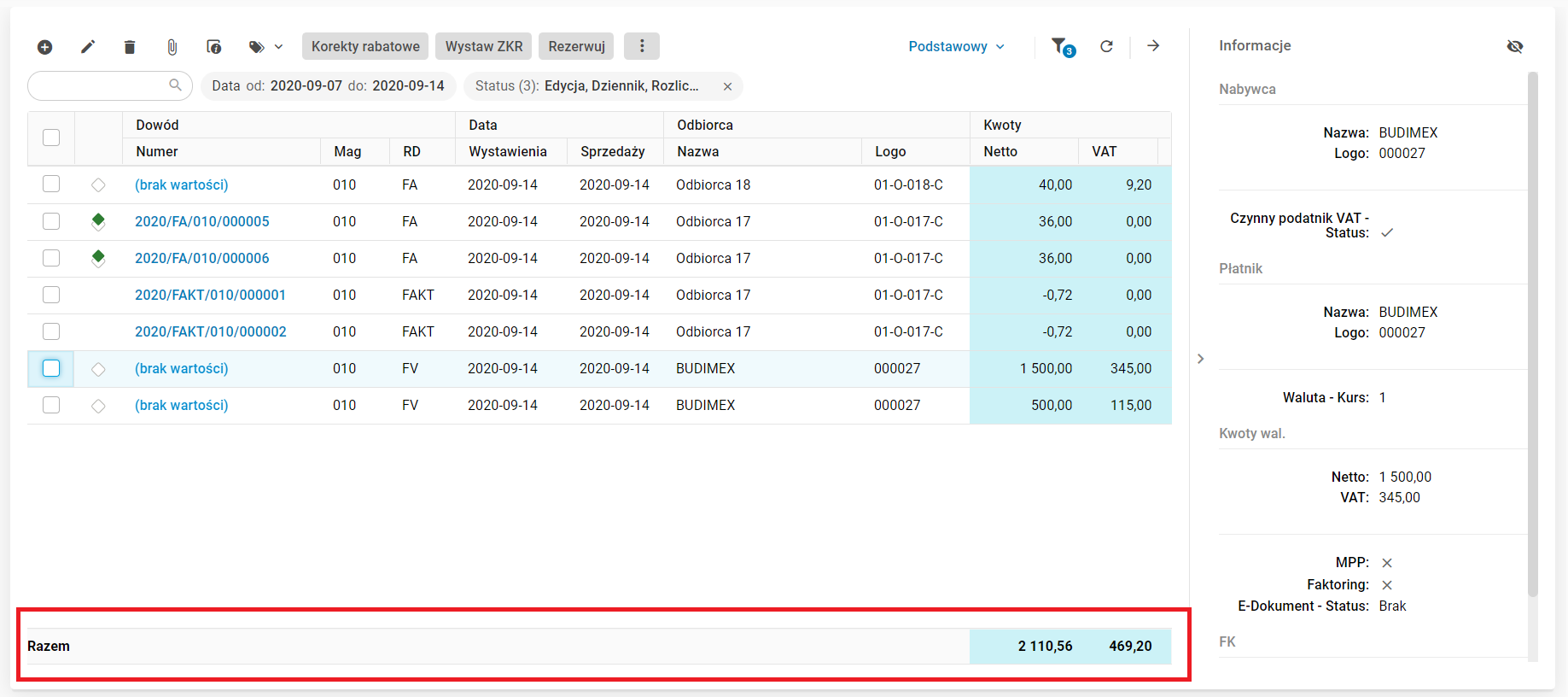Click the green diamond icon for 2020/FA/010/000005
Viewport: 1568px width, 697px height.
tap(98, 222)
